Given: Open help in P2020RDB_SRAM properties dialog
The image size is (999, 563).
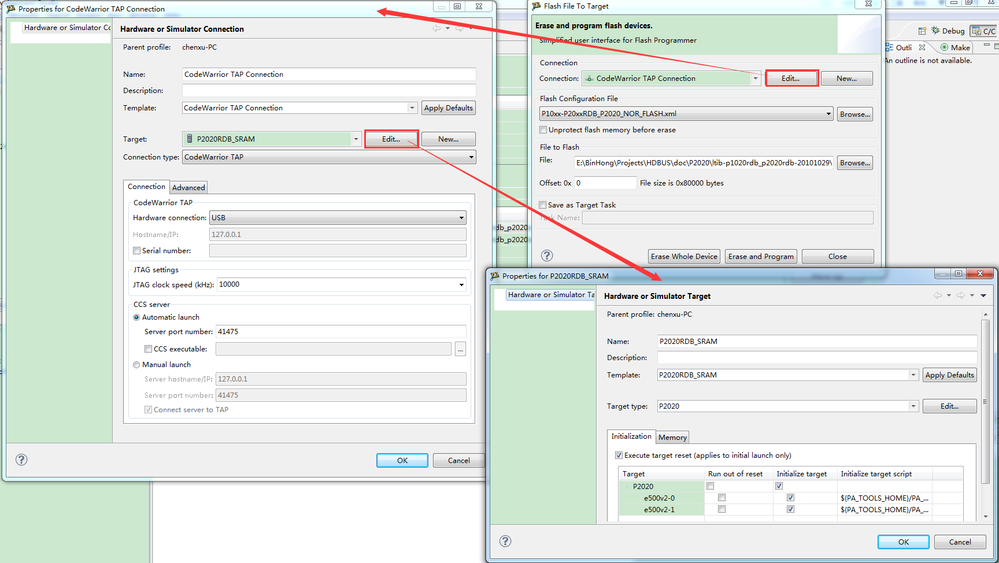Looking at the screenshot, I should click(x=505, y=541).
